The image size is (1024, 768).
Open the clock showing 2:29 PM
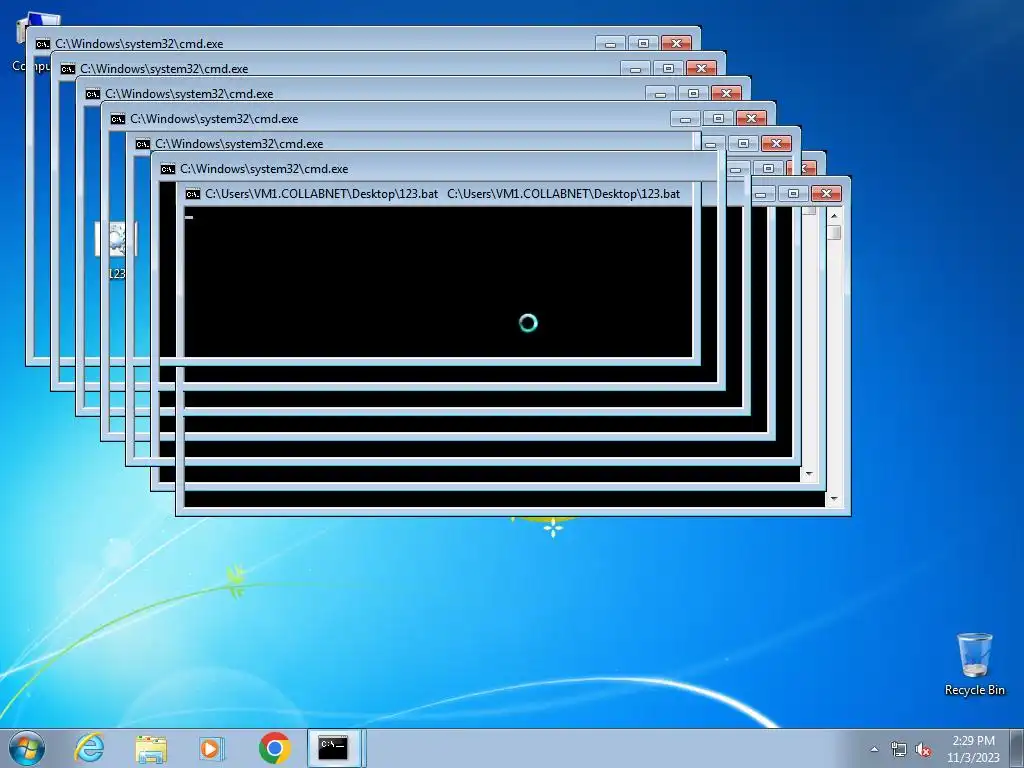[x=973, y=748]
